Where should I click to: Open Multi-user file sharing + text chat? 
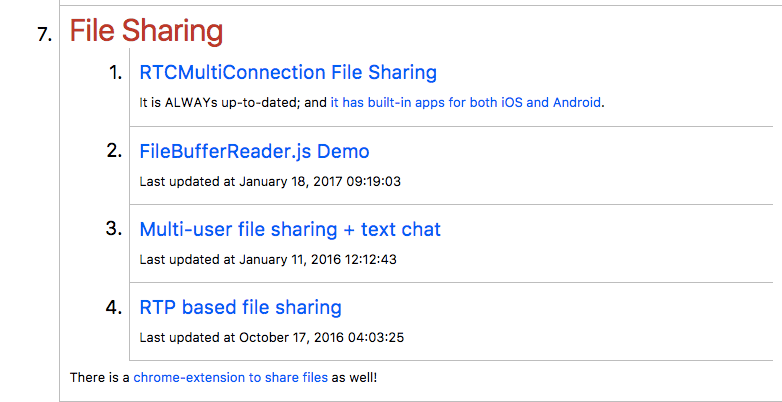pos(290,230)
